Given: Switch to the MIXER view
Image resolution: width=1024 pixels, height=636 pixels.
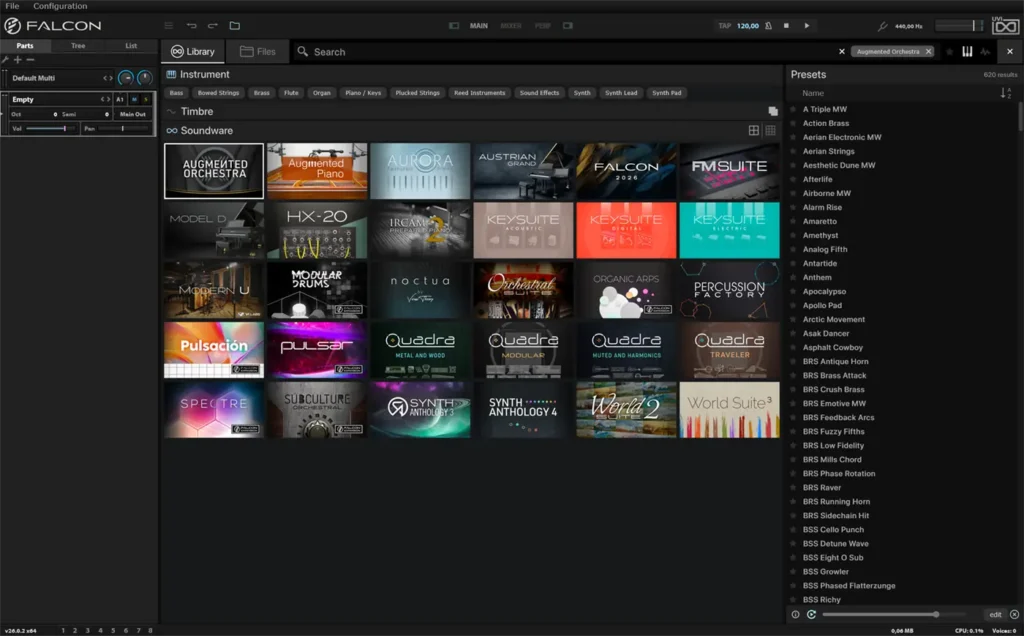Looking at the screenshot, I should coord(511,26).
